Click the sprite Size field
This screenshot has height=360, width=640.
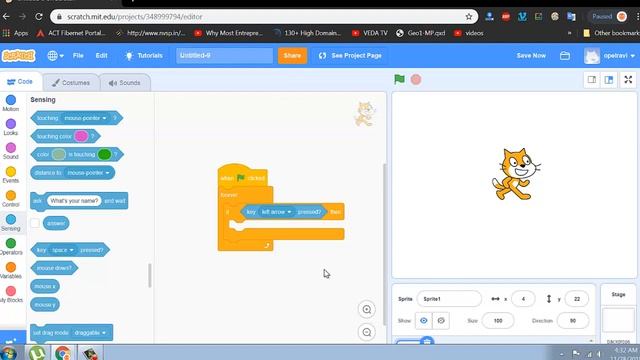click(x=498, y=321)
